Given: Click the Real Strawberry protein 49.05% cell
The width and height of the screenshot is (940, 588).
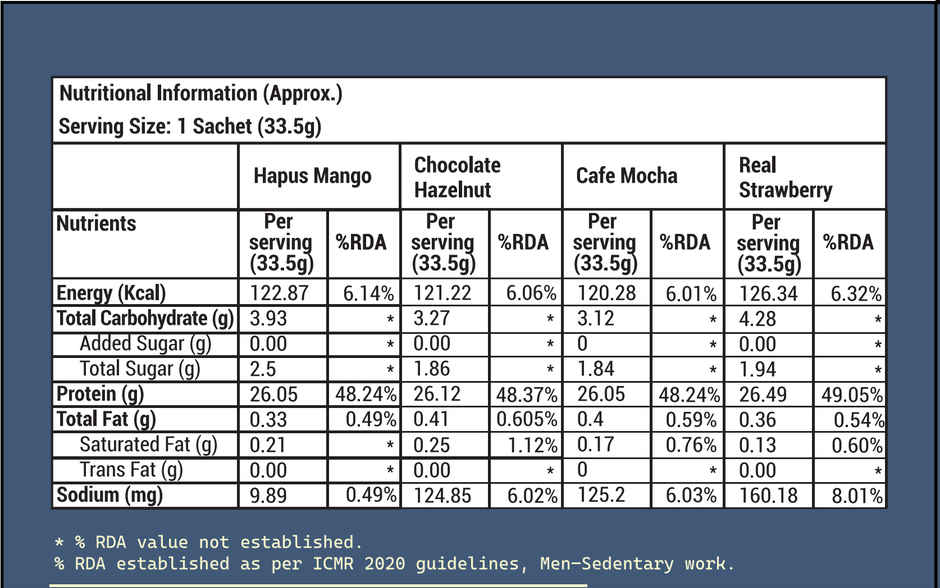Looking at the screenshot, I should point(850,394).
